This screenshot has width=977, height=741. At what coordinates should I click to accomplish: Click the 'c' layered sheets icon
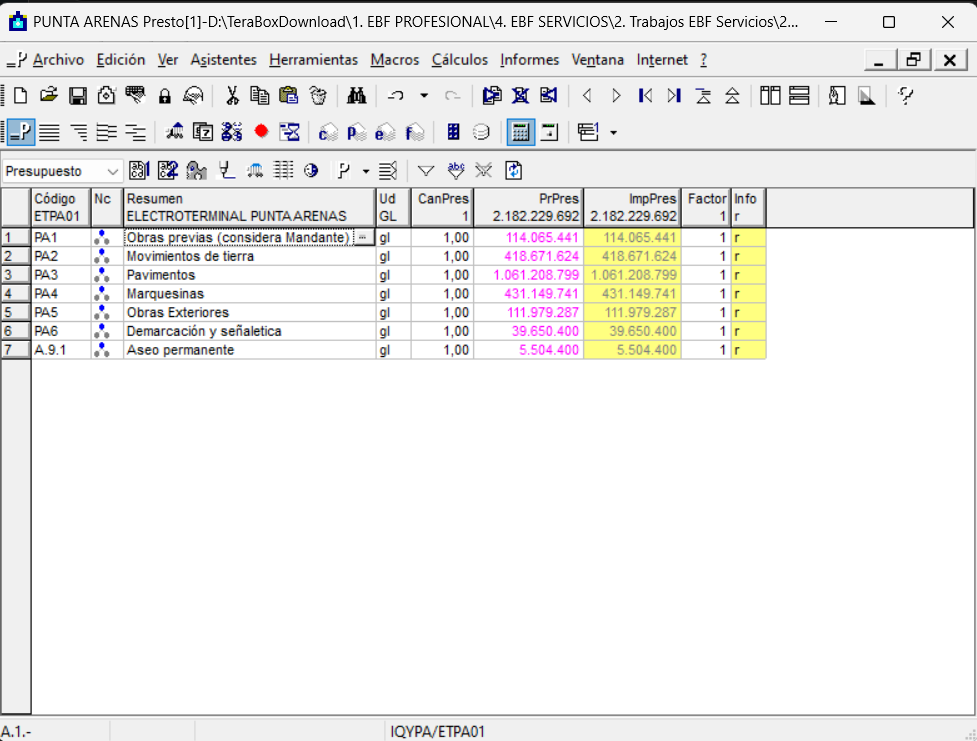point(328,132)
